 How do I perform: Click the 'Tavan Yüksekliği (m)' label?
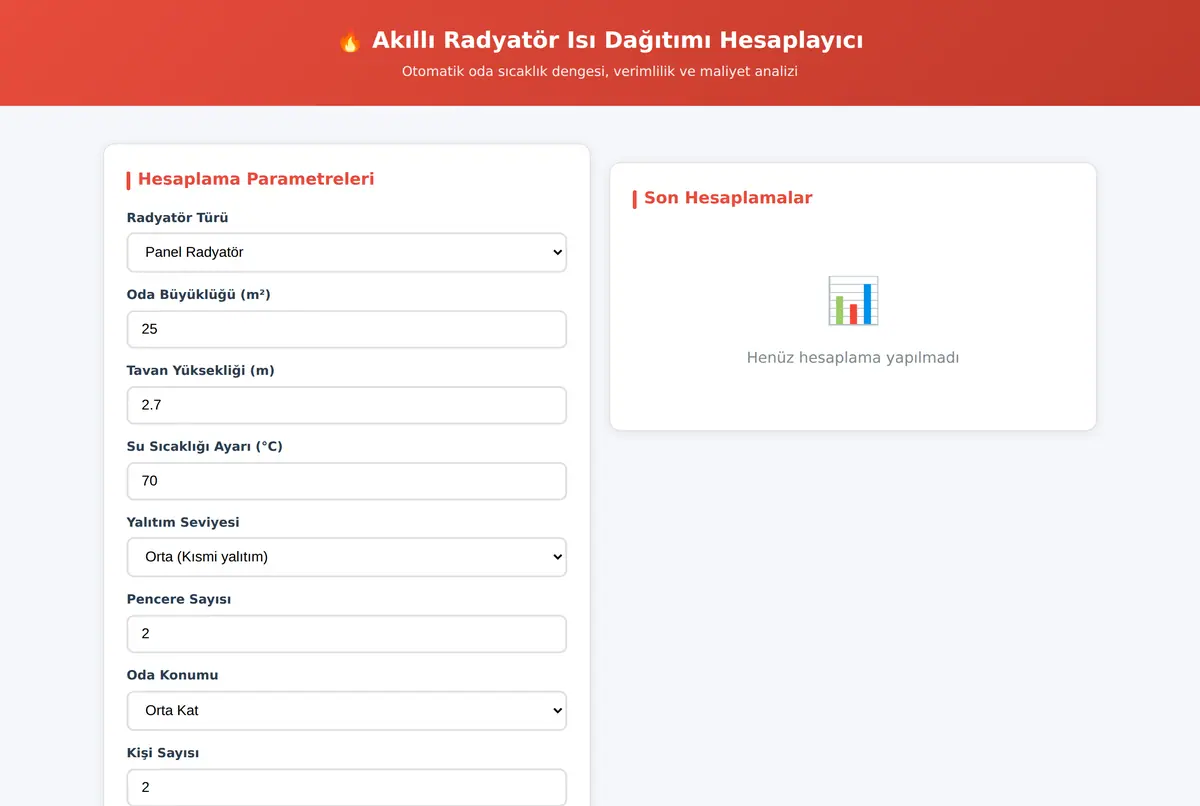(200, 370)
